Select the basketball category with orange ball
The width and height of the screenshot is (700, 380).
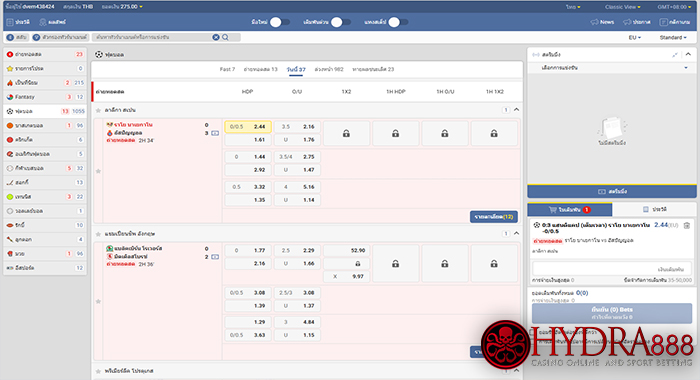tap(45, 125)
